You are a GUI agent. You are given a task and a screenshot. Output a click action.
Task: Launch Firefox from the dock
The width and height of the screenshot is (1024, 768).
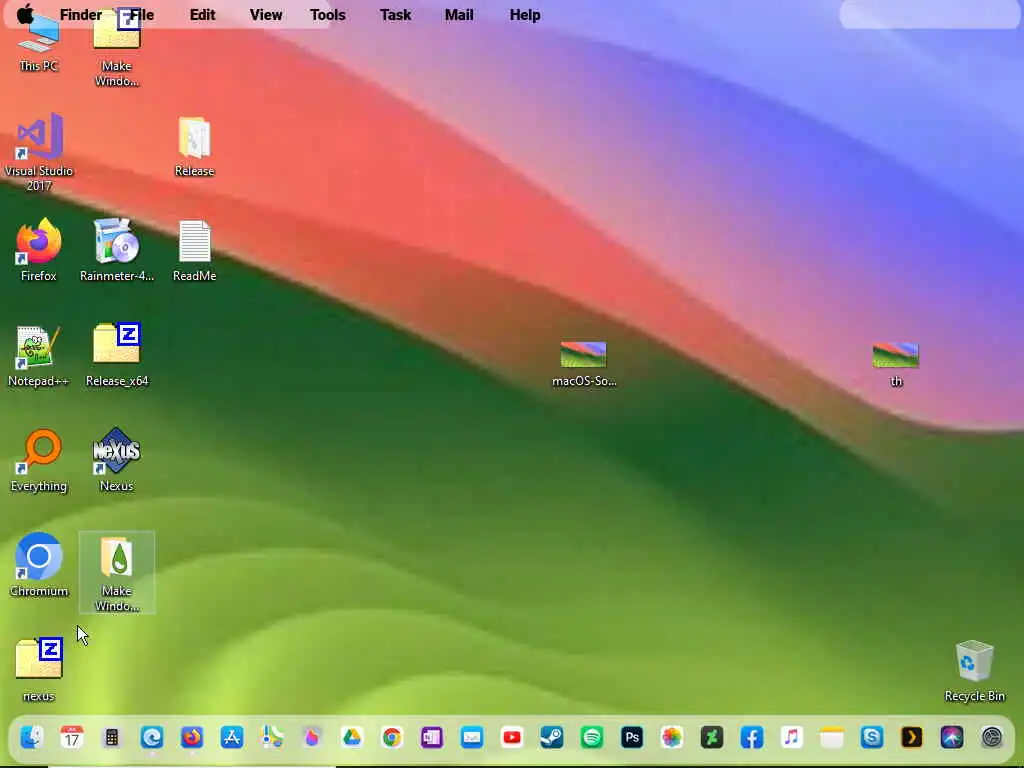pos(192,737)
